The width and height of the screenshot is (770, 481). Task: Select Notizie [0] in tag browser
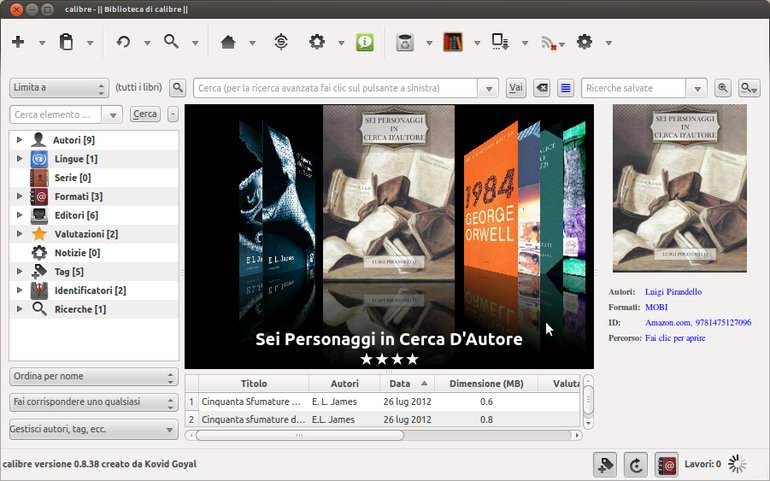point(94,253)
